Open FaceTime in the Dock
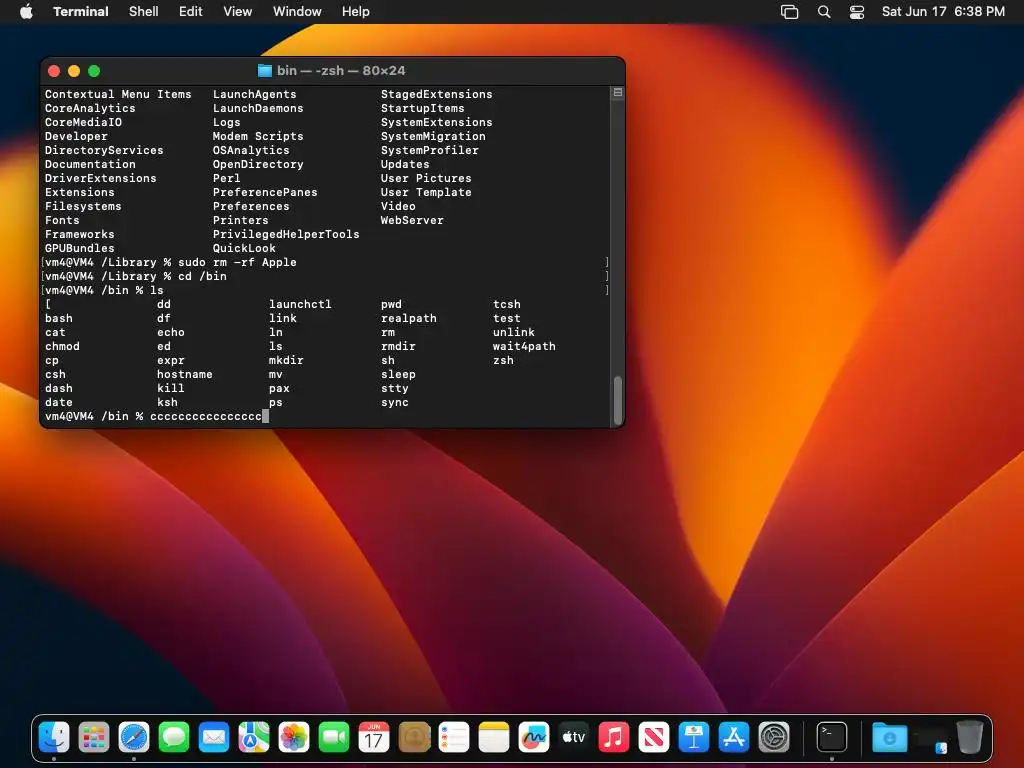1024x768 pixels. (334, 737)
